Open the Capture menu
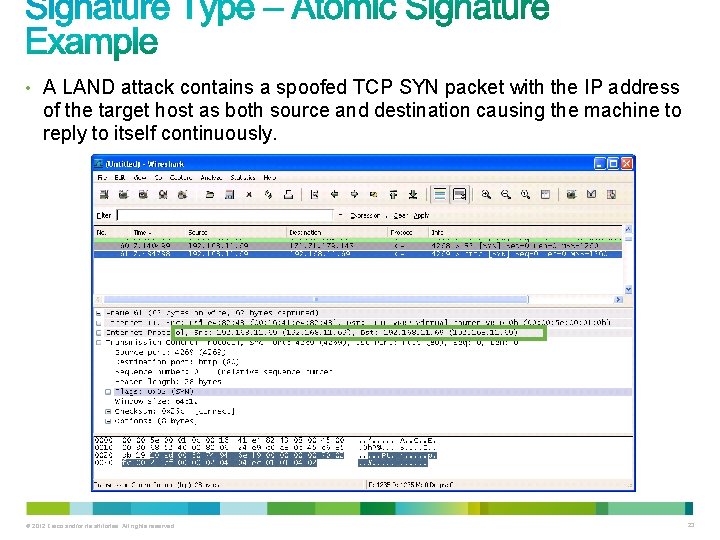This screenshot has width=720, height=540. pyautogui.click(x=181, y=178)
